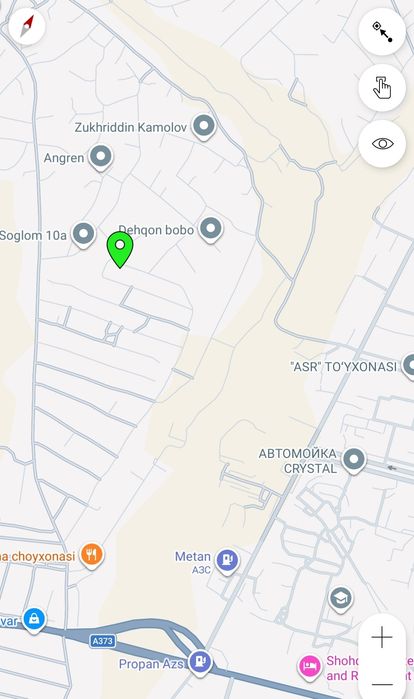This screenshot has height=699, width=414.
Task: Open the point-to-point distance measure tool
Action: [382, 32]
